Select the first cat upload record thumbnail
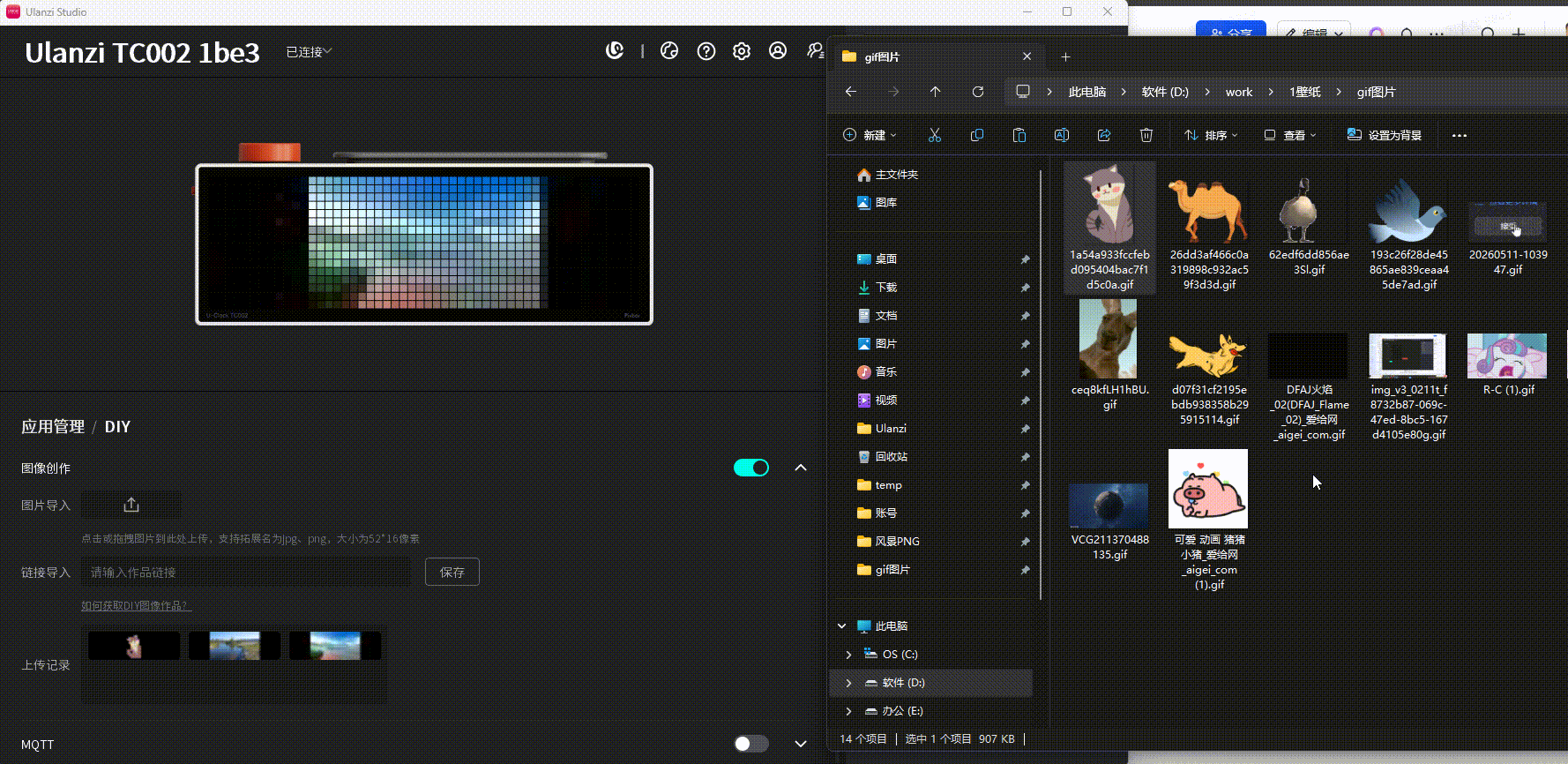 [x=134, y=646]
